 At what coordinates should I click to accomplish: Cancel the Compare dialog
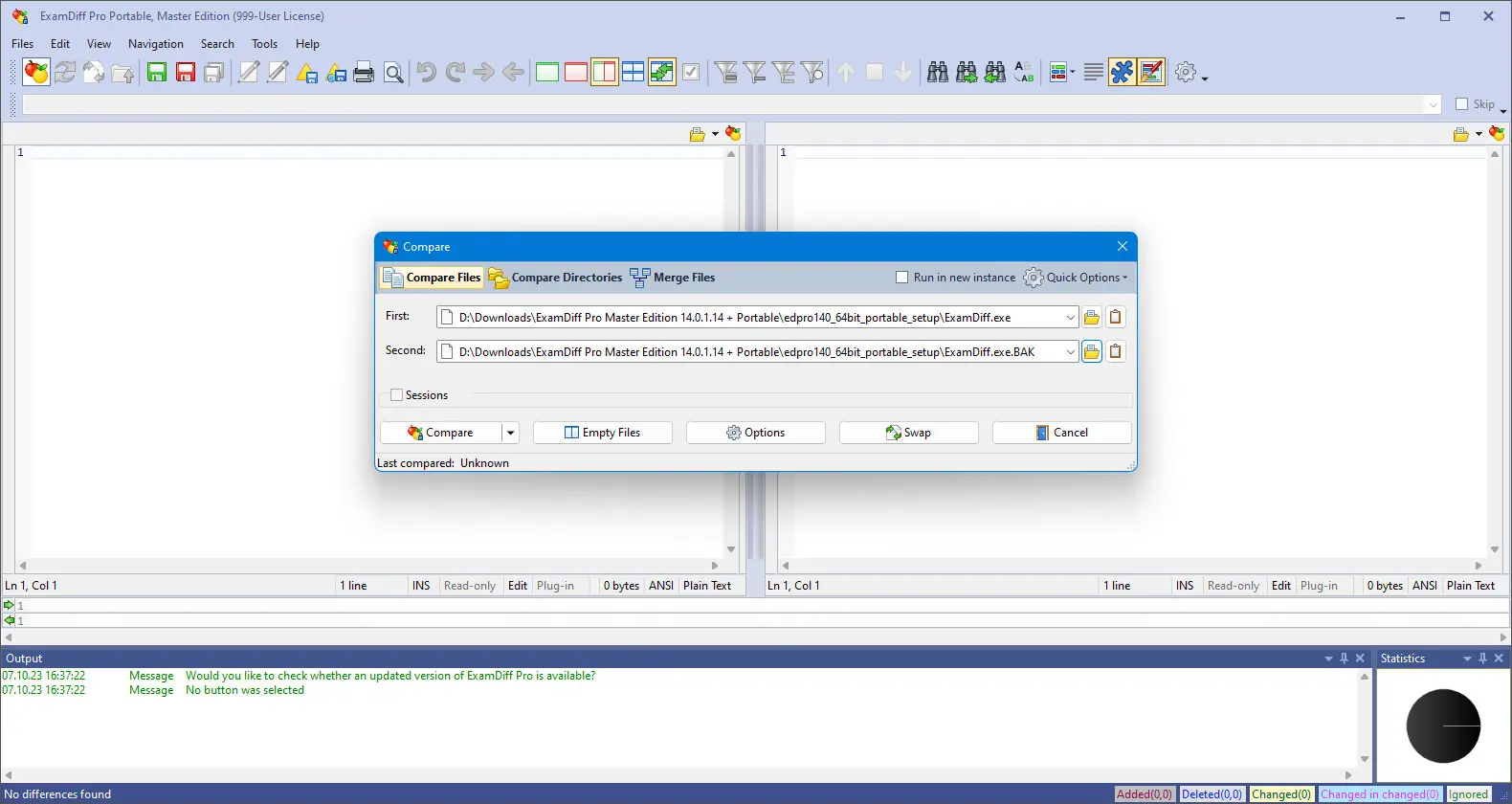tap(1062, 433)
